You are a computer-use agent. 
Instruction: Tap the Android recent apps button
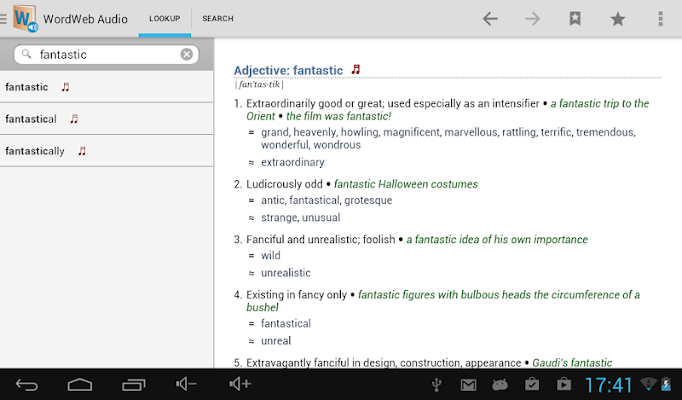pyautogui.click(x=134, y=384)
